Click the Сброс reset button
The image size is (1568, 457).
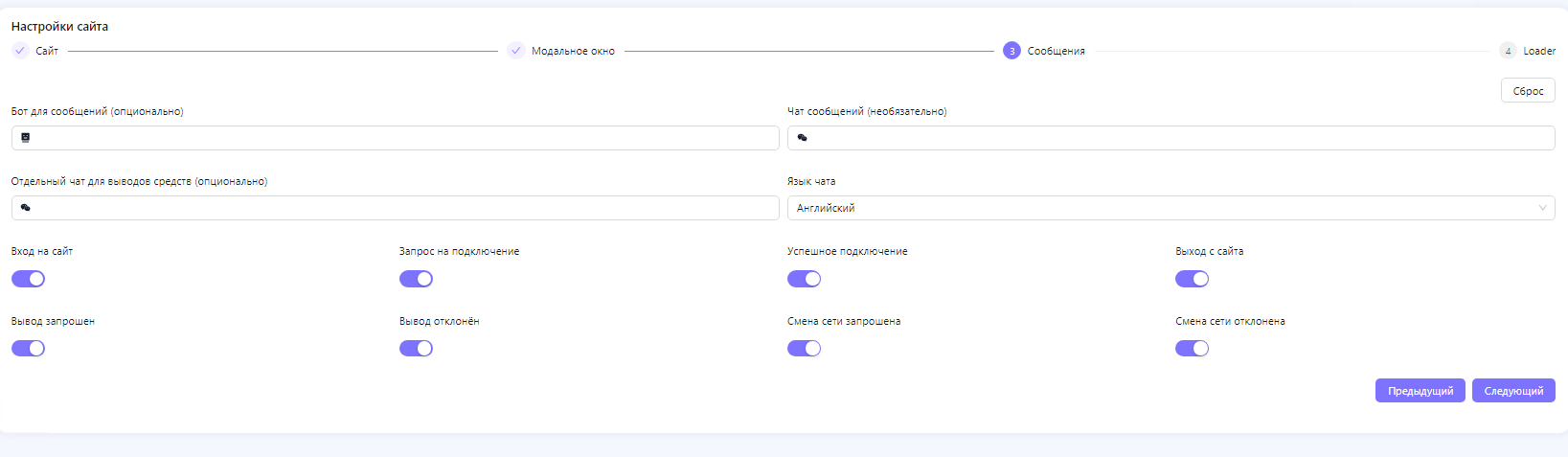pyautogui.click(x=1528, y=91)
